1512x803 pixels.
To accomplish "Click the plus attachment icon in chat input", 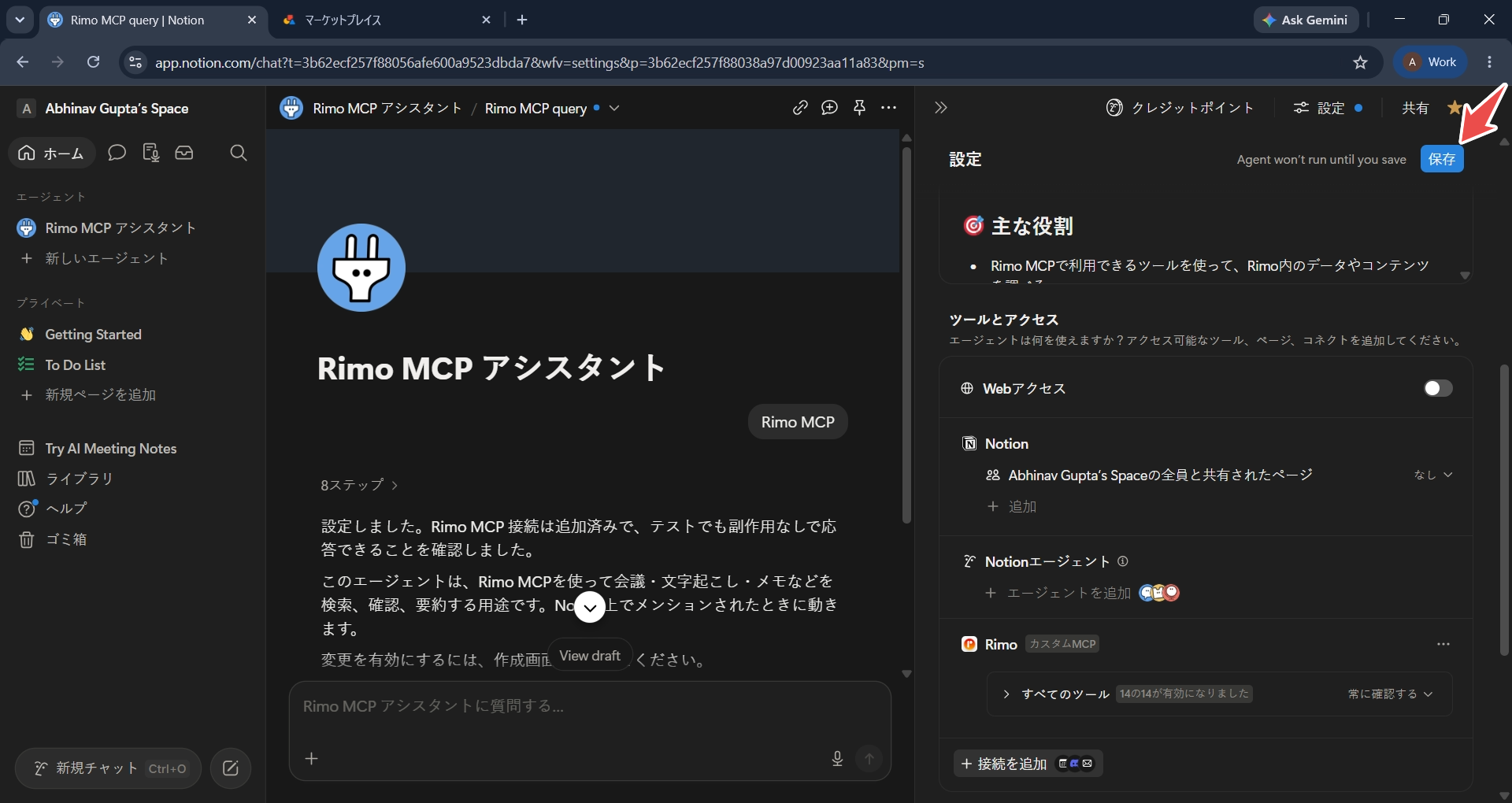I will [312, 758].
